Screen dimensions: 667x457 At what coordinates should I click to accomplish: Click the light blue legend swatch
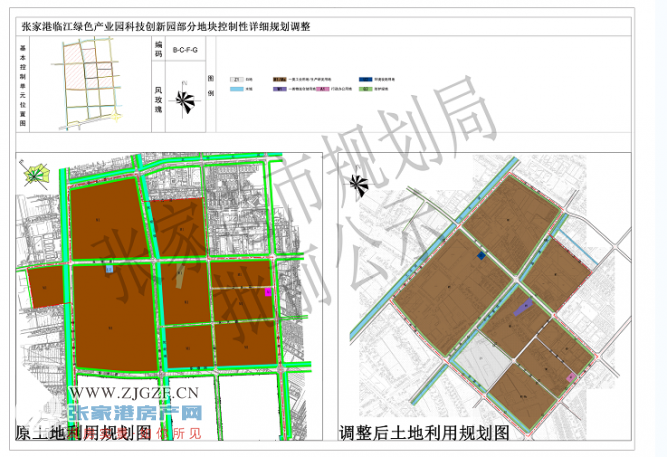(237, 89)
